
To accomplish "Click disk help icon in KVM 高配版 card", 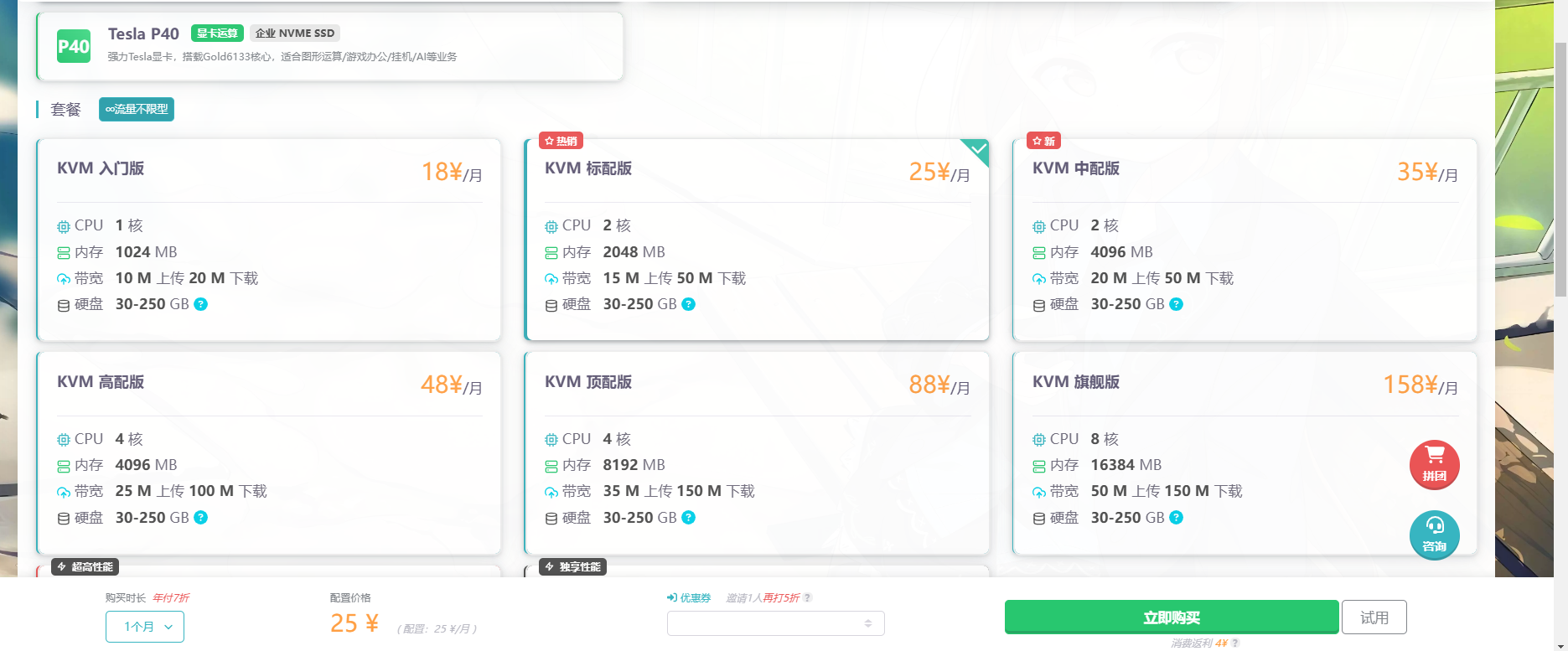I will pos(201,518).
